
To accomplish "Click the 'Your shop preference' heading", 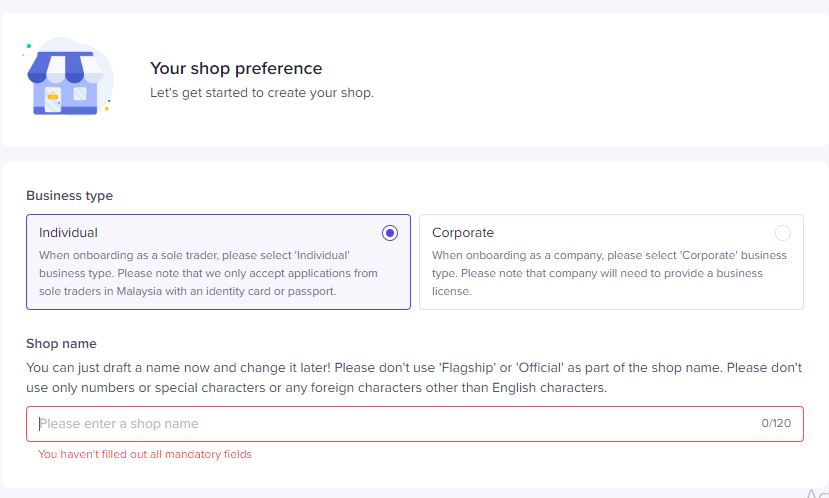I will (236, 68).
